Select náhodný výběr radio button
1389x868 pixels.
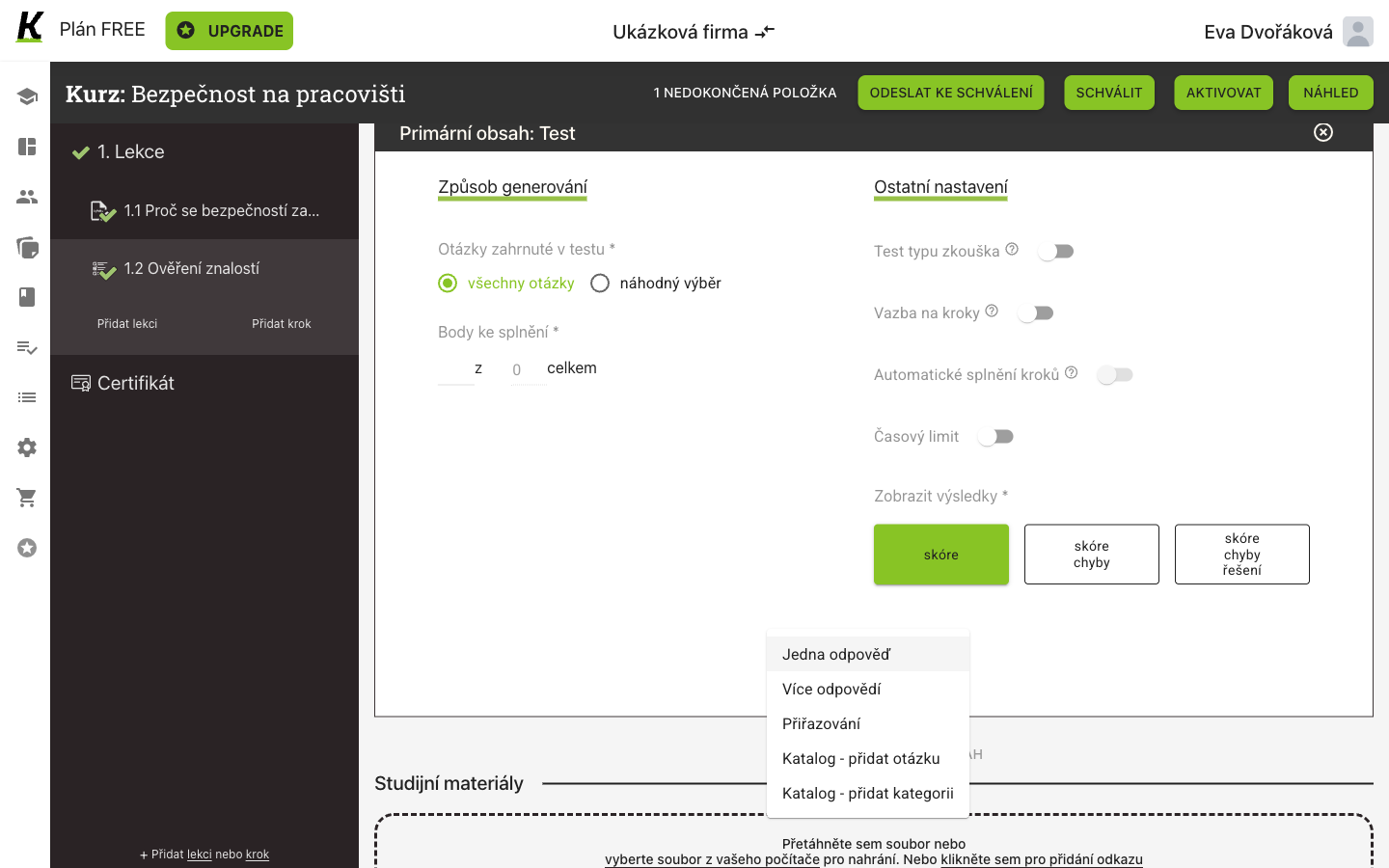pos(600,284)
